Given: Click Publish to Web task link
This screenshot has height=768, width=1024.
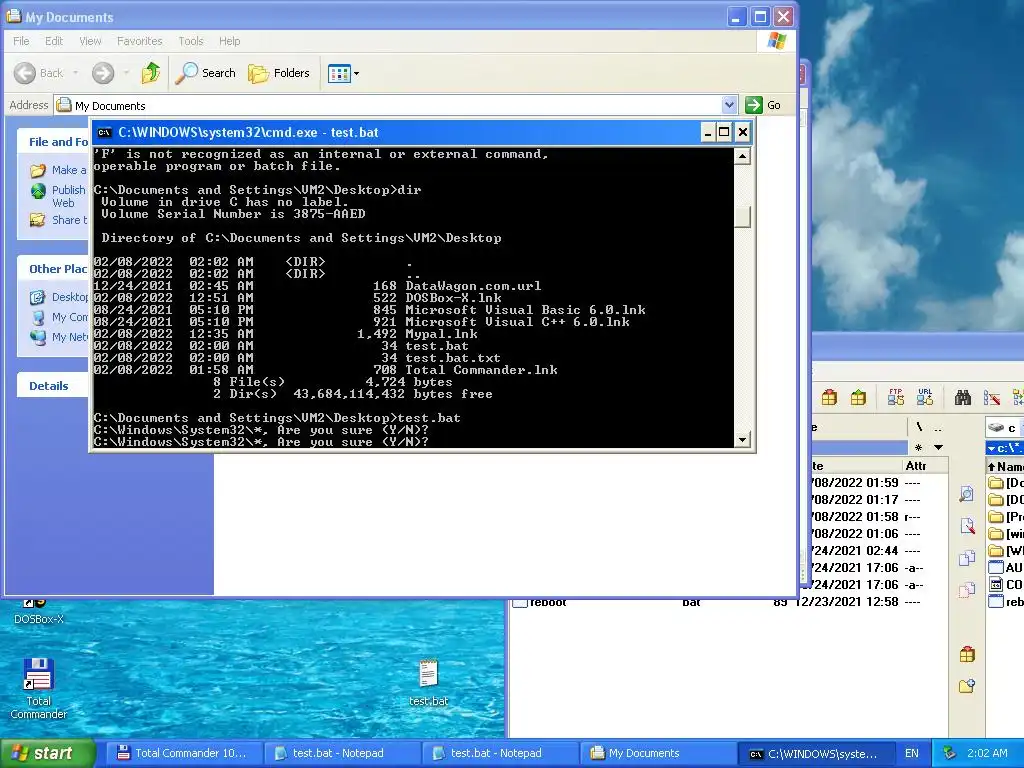Looking at the screenshot, I should pos(58,196).
